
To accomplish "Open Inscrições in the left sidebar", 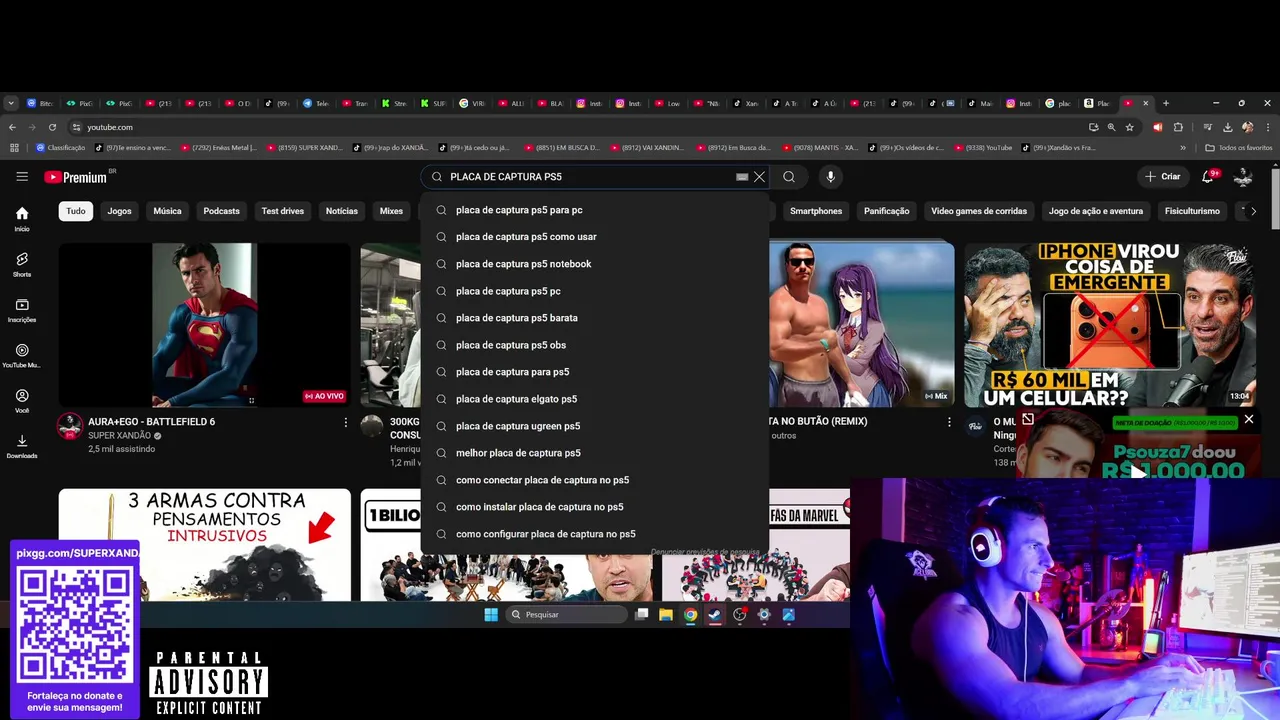I will [22, 310].
